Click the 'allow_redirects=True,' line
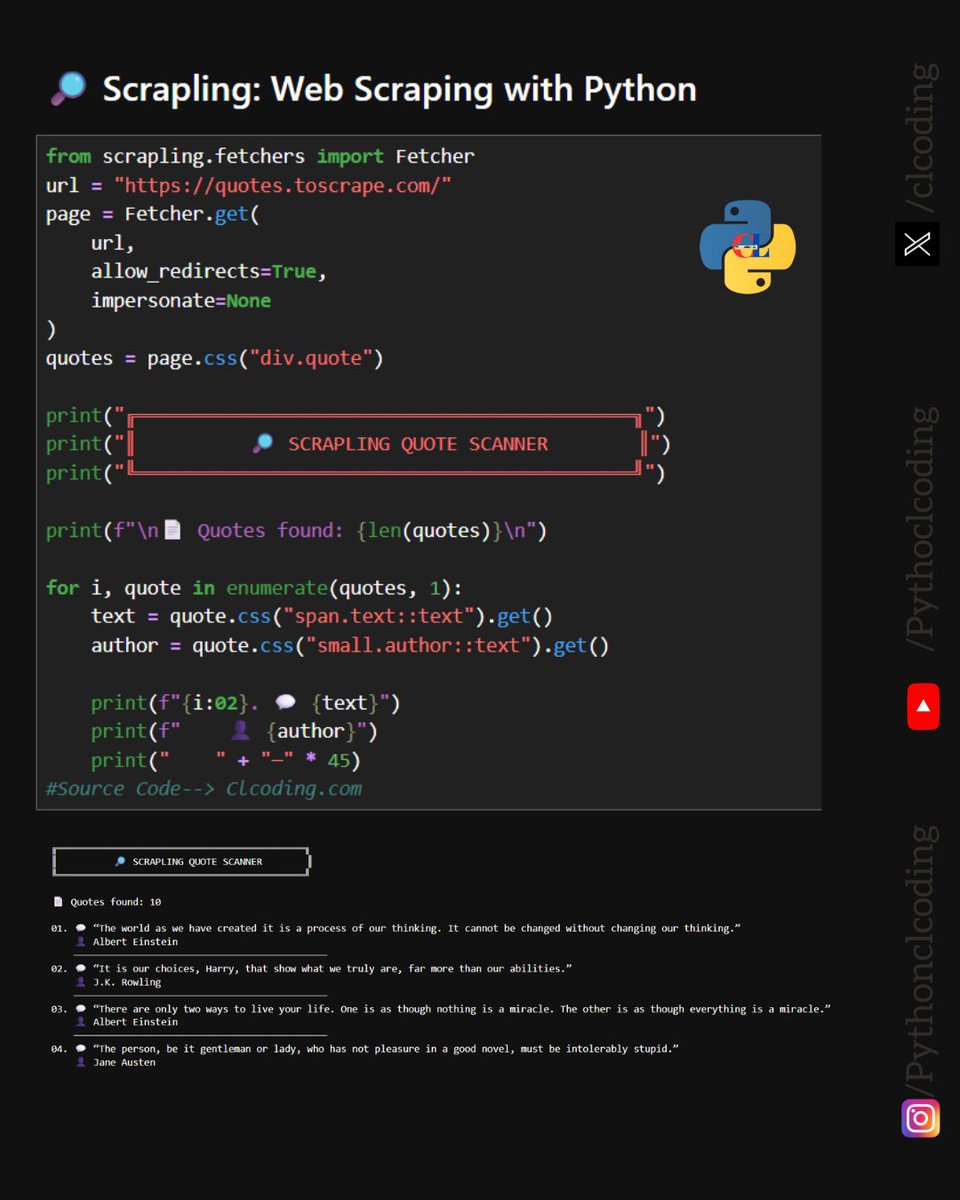 [x=209, y=272]
